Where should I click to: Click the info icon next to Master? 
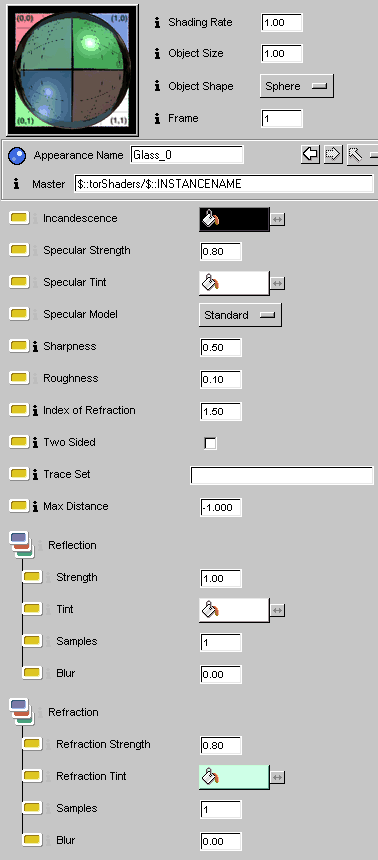(x=16, y=184)
